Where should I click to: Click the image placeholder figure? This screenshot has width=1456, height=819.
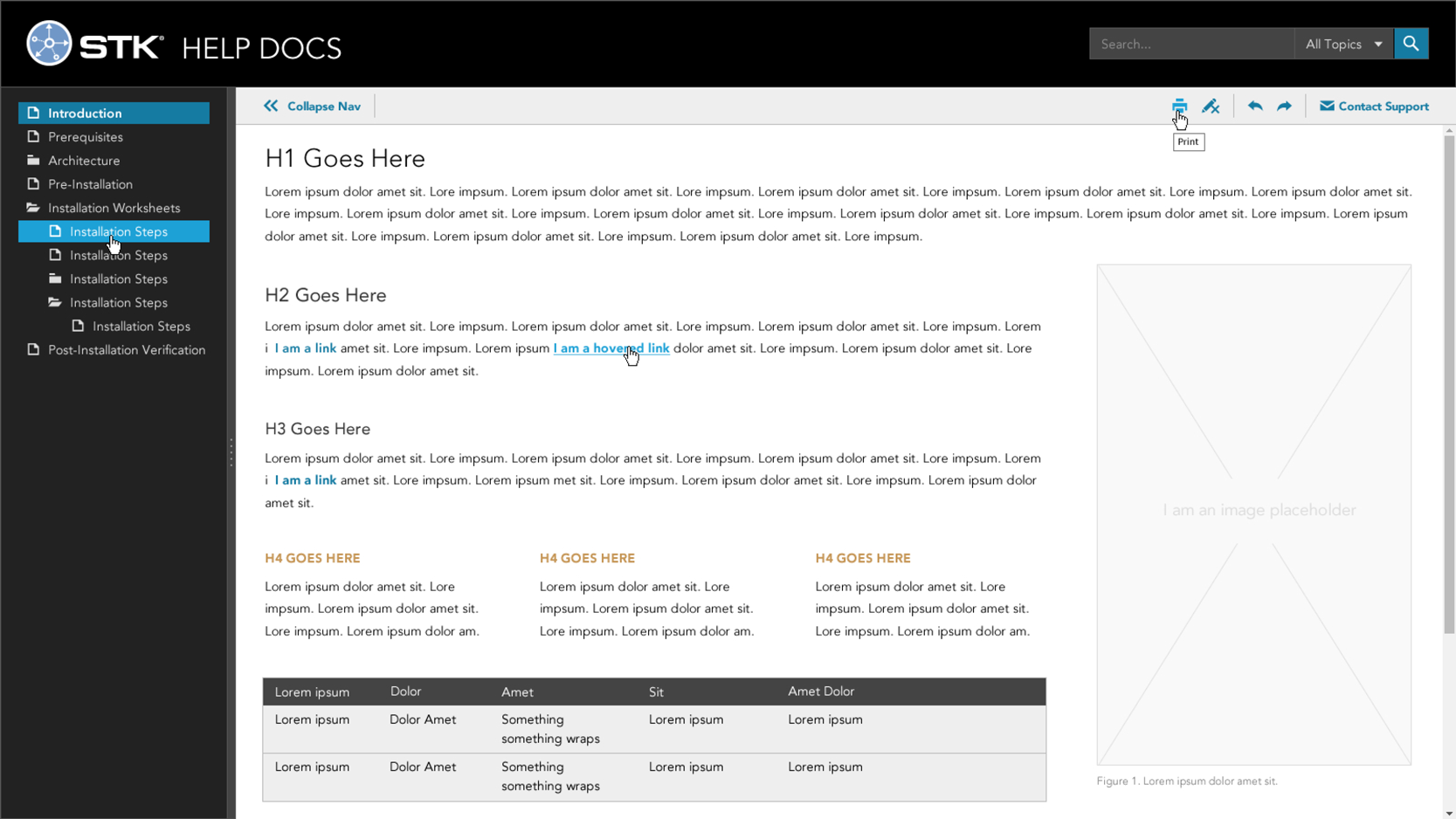(x=1253, y=514)
